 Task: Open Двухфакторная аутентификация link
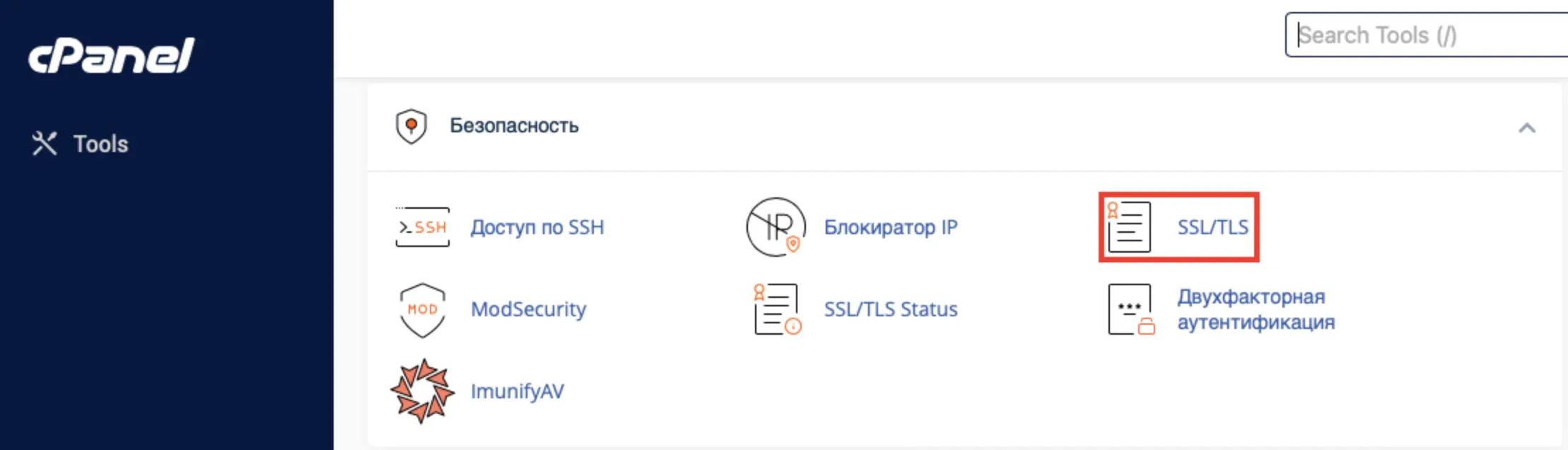pyautogui.click(x=1256, y=309)
